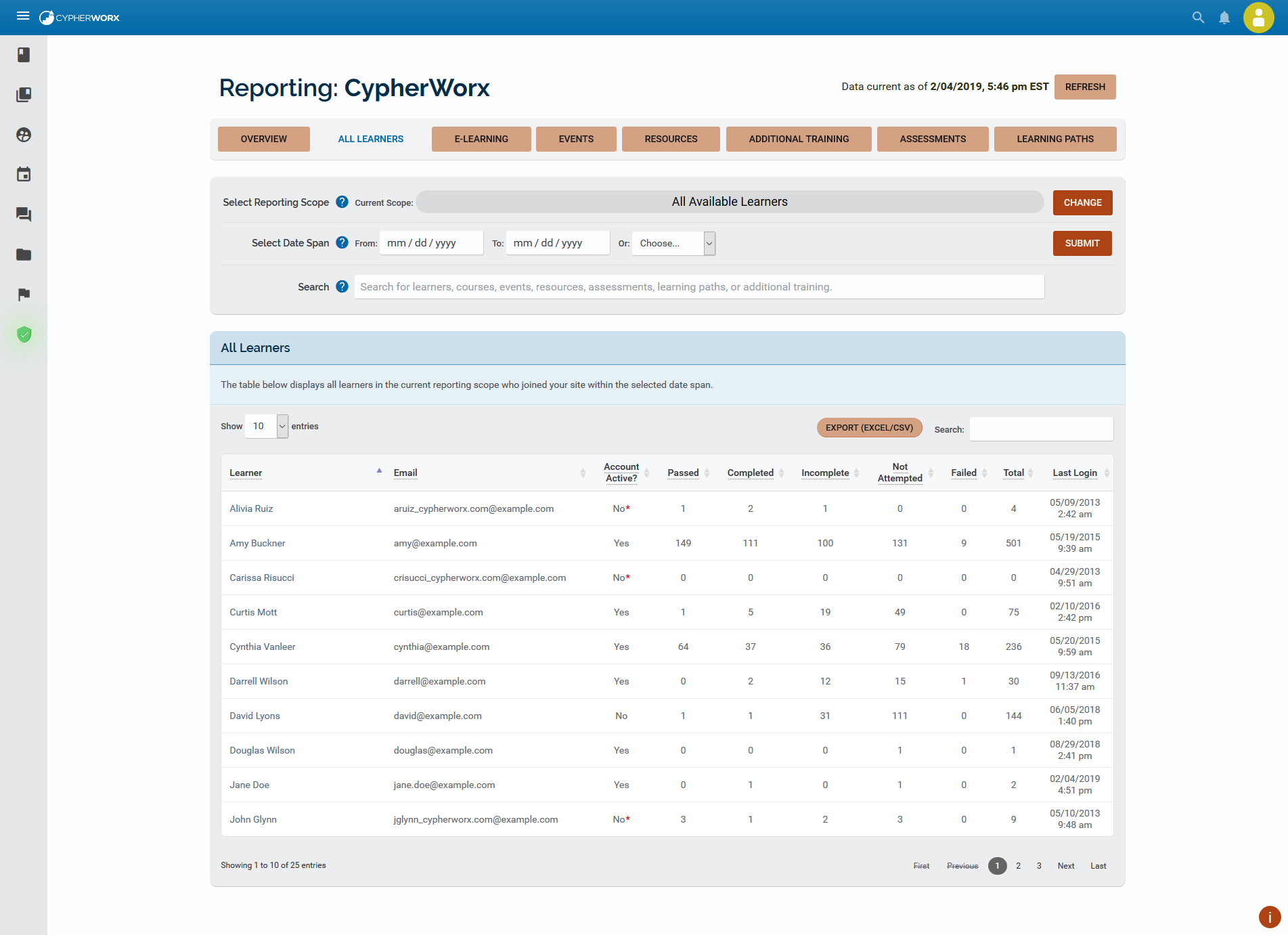Viewport: 1288px width, 935px height.
Task: Click the From date field
Action: click(x=431, y=243)
